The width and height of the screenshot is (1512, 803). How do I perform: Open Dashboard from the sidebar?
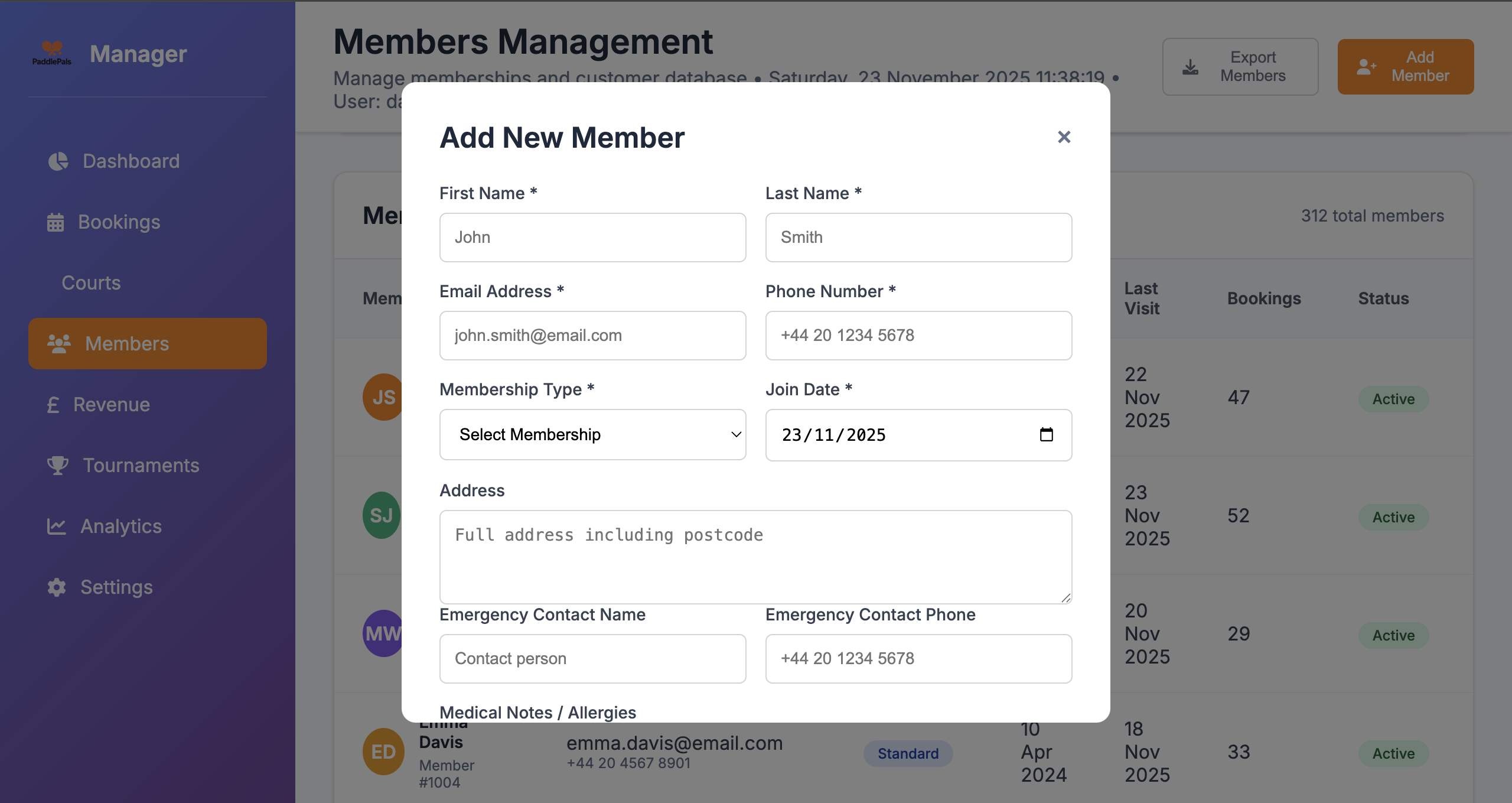click(x=148, y=161)
